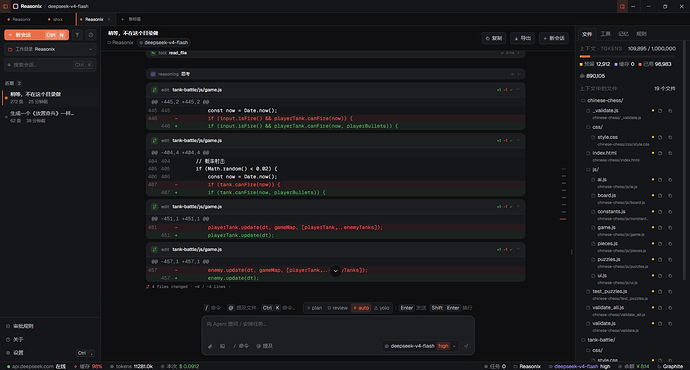Click the scroll-to-bottom arrow in the chat
The image size is (690, 370).
[335, 271]
